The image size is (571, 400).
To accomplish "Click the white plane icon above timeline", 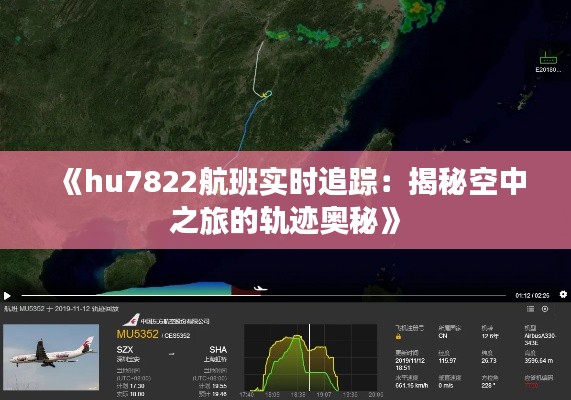I will click(x=260, y=289).
